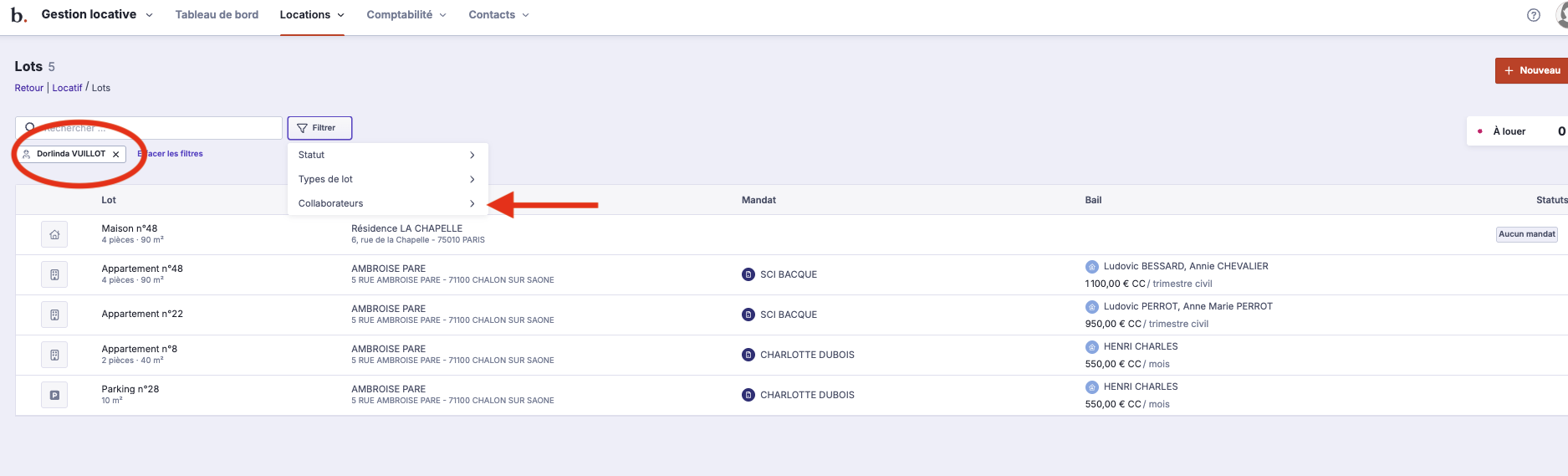The height and width of the screenshot is (476, 1568).
Task: Click the parking icon for Parking n°28
Action: (54, 395)
